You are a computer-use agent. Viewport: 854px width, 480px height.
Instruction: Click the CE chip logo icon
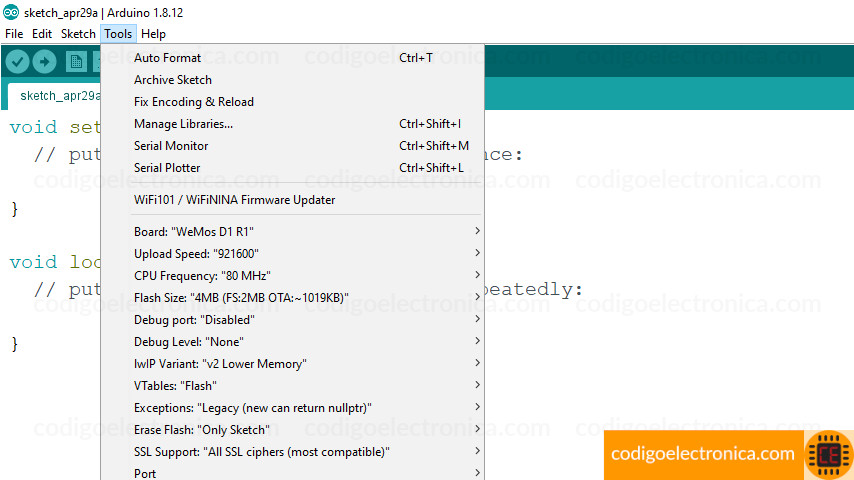pyautogui.click(x=828, y=454)
